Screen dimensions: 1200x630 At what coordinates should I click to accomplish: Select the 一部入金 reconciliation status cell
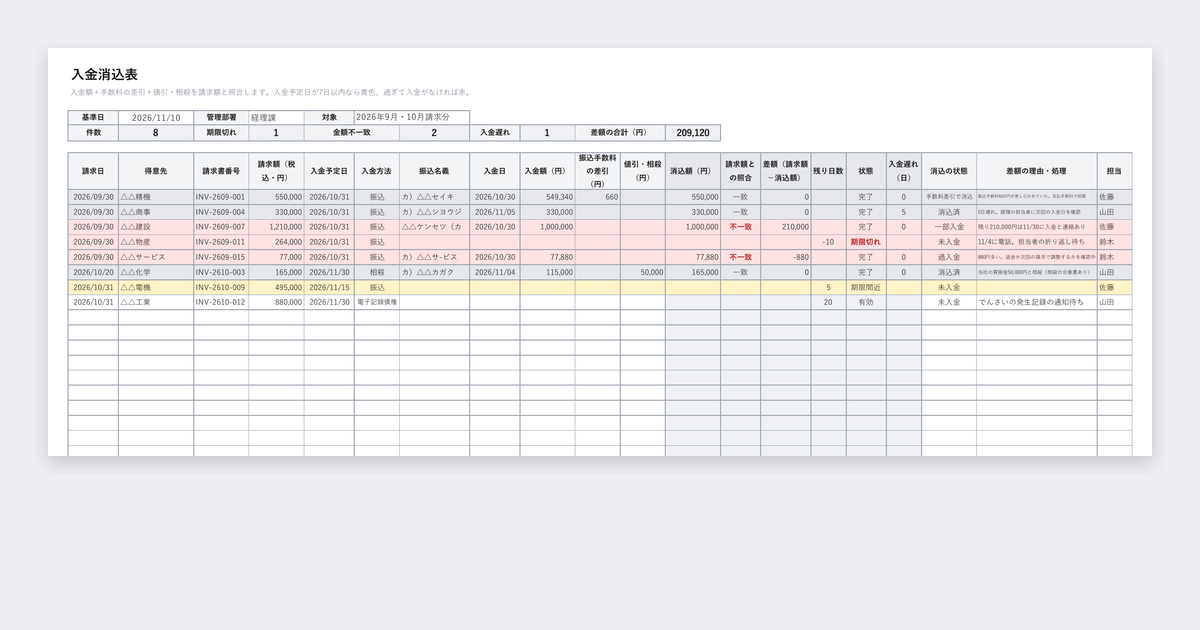tap(949, 227)
